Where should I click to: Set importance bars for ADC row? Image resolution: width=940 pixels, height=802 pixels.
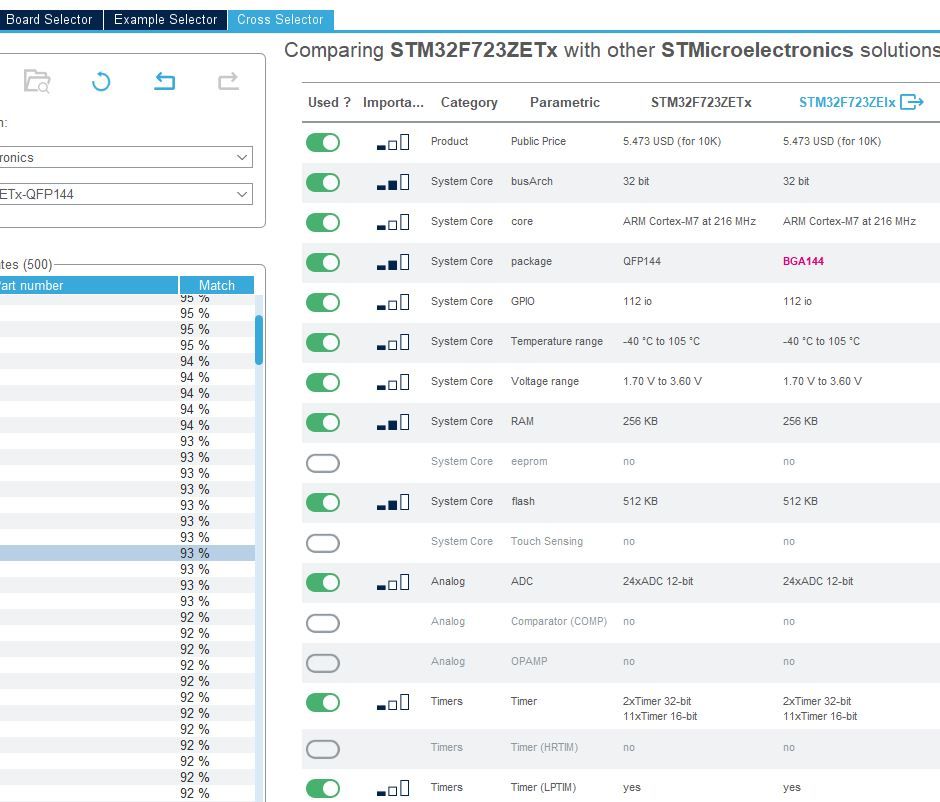coord(393,583)
